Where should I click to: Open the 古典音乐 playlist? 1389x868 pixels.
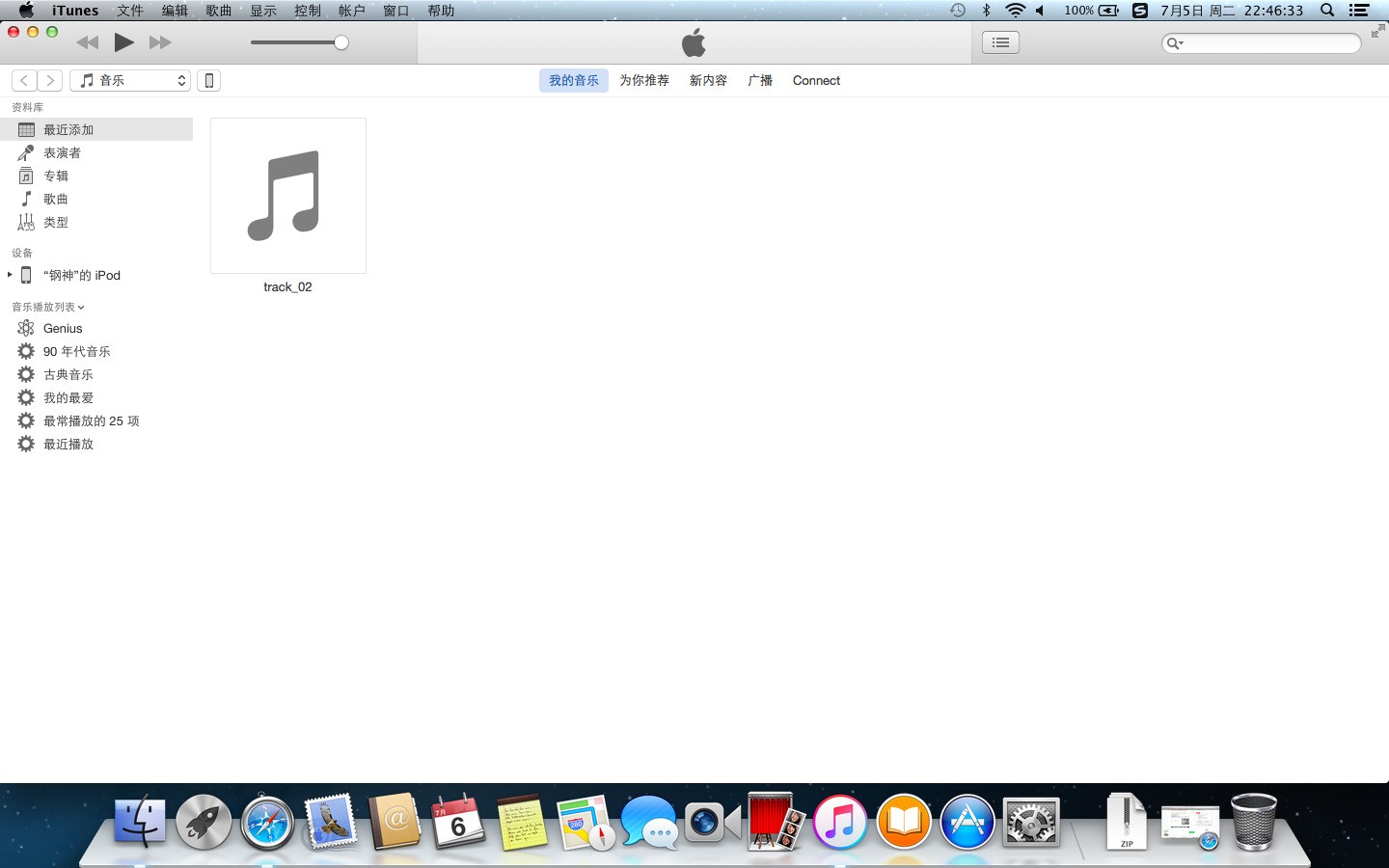[x=96, y=374]
